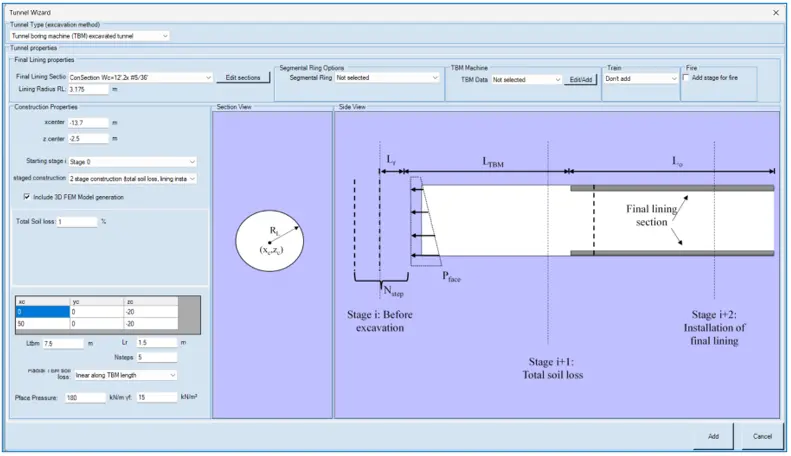Click the xc column header
The height and width of the screenshot is (456, 791).
pyautogui.click(x=43, y=302)
